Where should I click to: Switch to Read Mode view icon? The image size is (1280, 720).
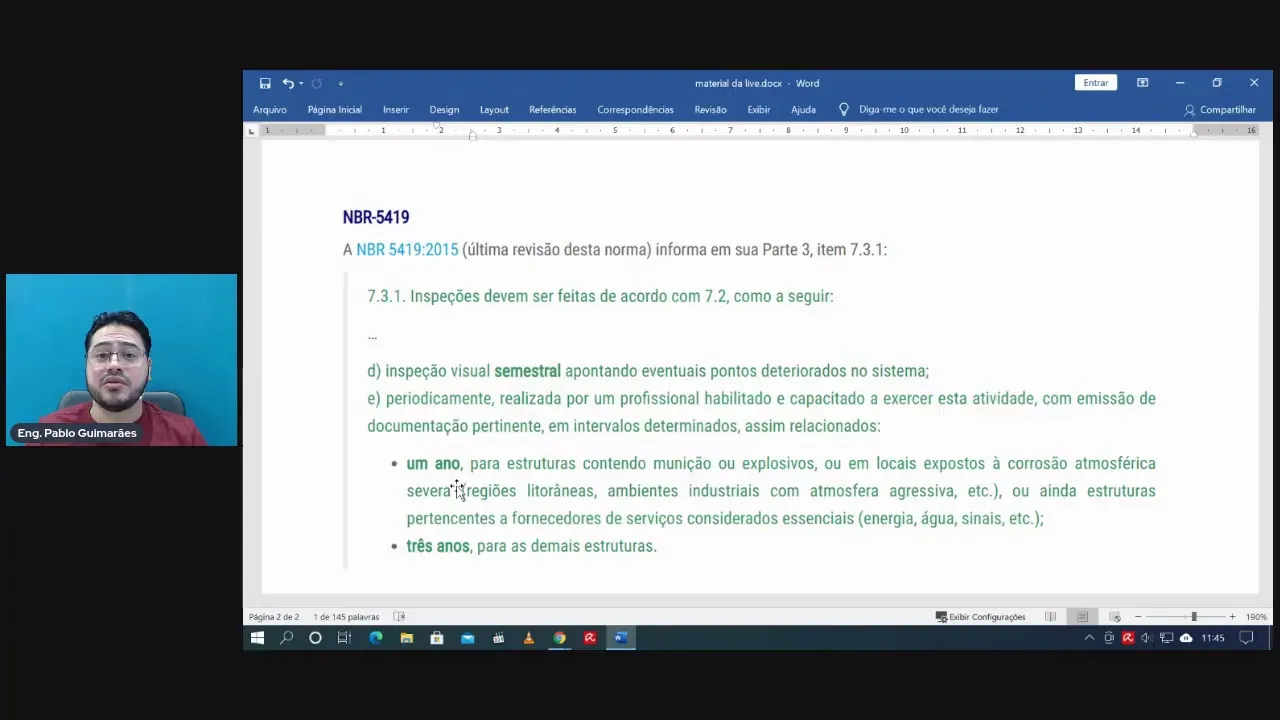pos(1050,617)
